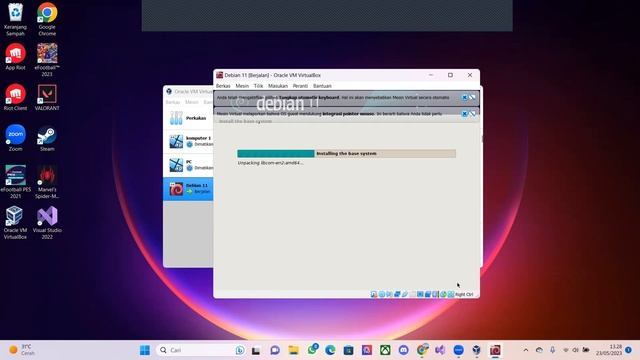Select eFootball 2023 desktop shortcut
Screen dimensions: 640x360
(x=47, y=60)
